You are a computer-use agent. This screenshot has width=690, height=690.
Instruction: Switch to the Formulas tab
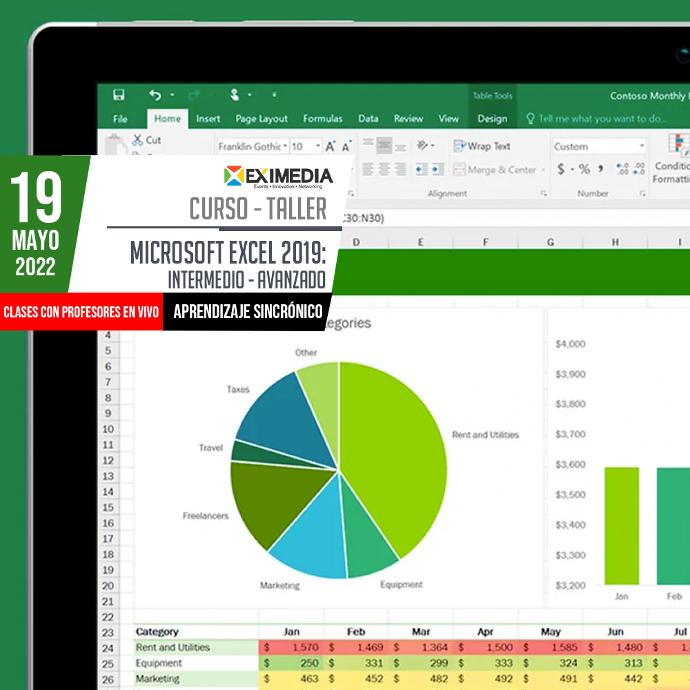pyautogui.click(x=323, y=119)
